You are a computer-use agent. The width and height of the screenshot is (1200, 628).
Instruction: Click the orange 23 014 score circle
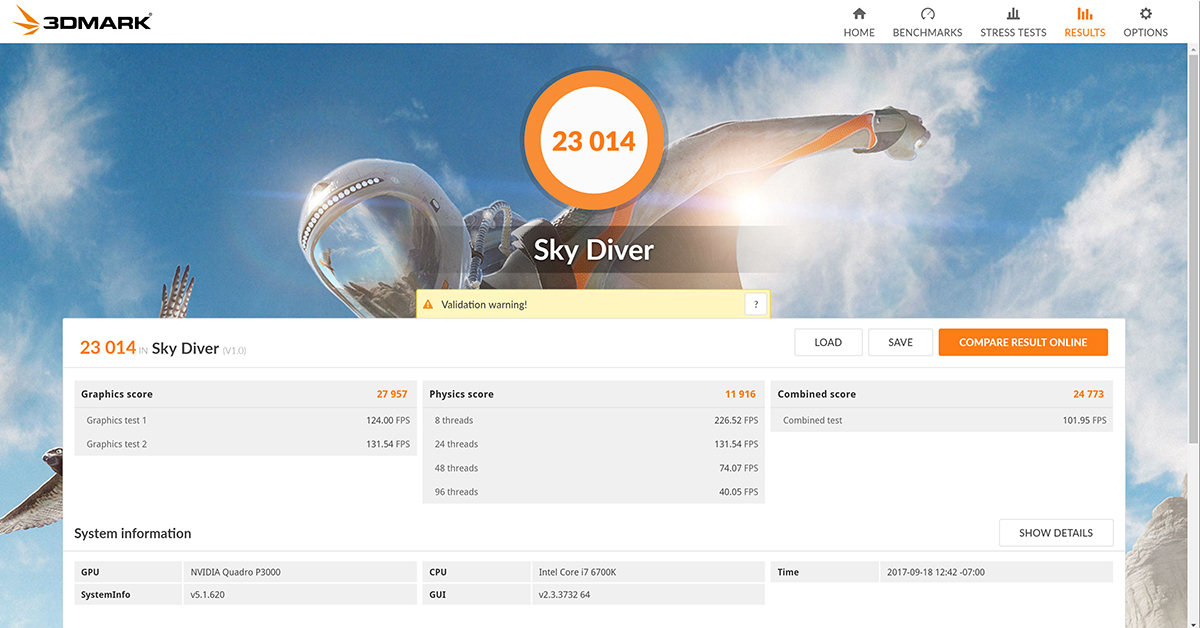pyautogui.click(x=594, y=141)
